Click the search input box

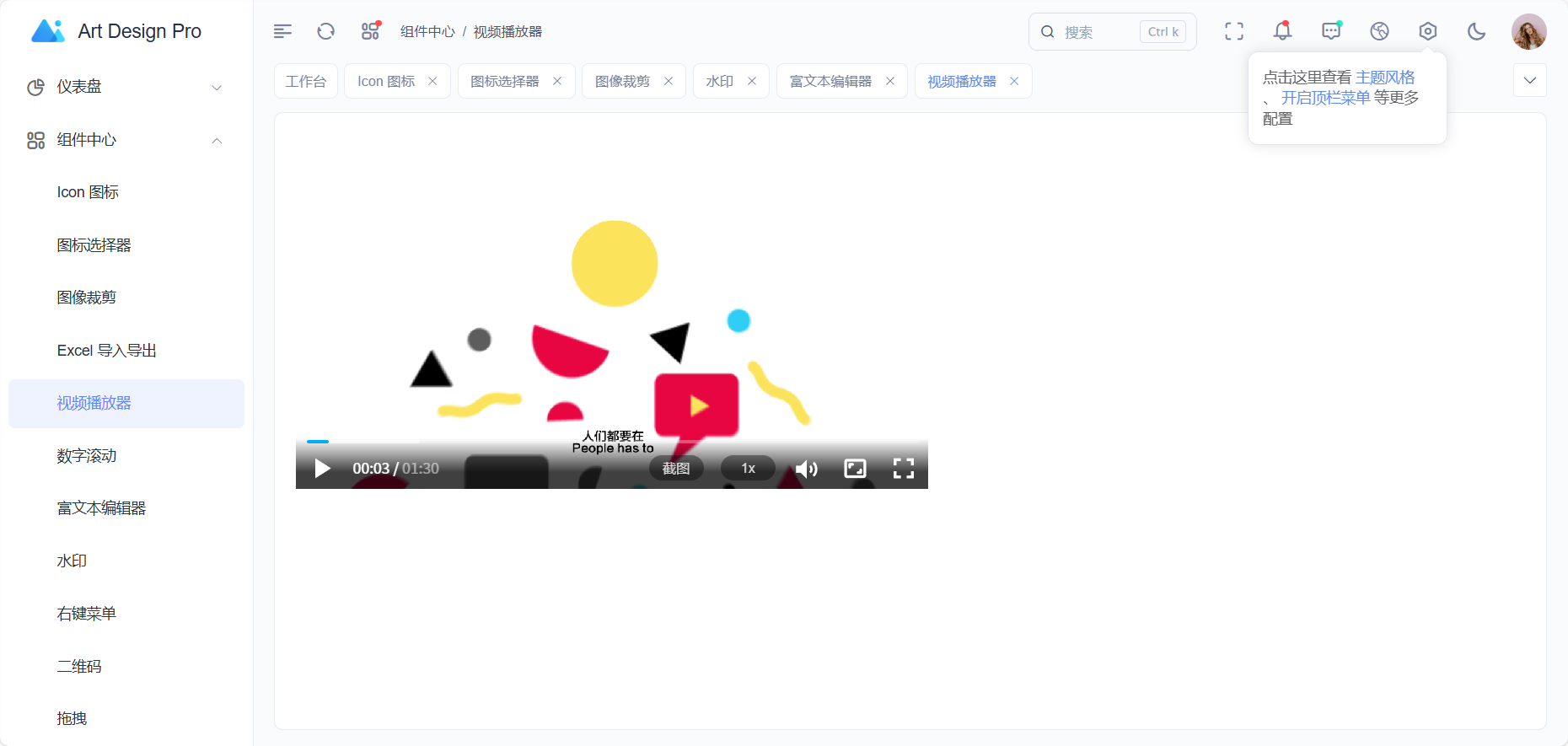pos(1112,32)
